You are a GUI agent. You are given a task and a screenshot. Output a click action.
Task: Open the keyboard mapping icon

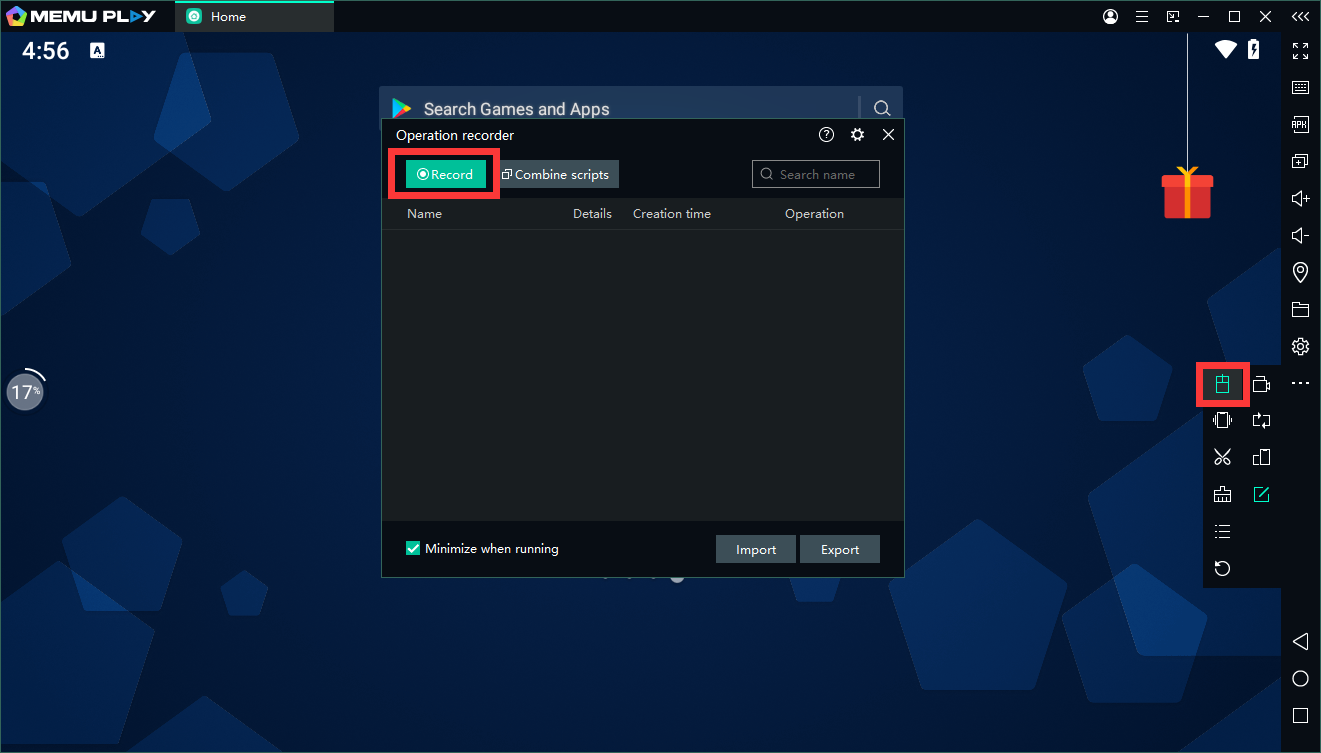[x=1300, y=88]
